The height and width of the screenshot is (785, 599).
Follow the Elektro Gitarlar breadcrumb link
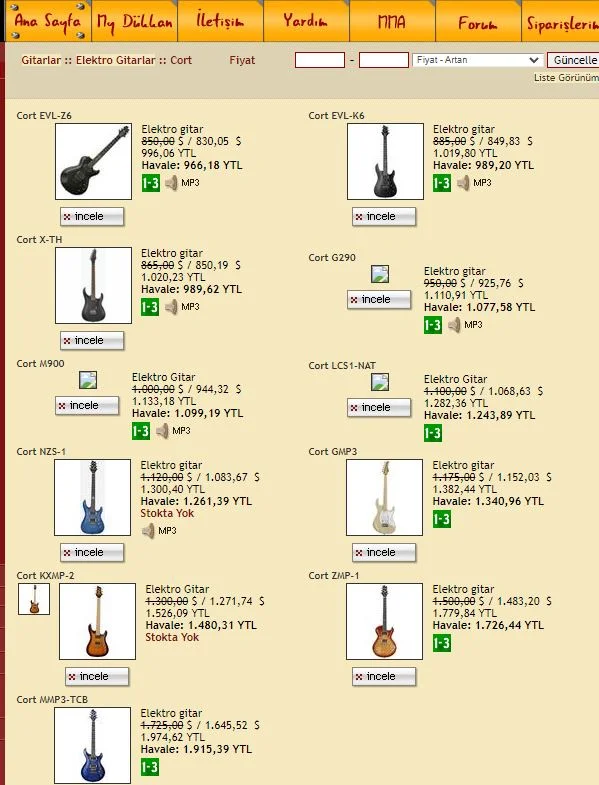[116, 60]
